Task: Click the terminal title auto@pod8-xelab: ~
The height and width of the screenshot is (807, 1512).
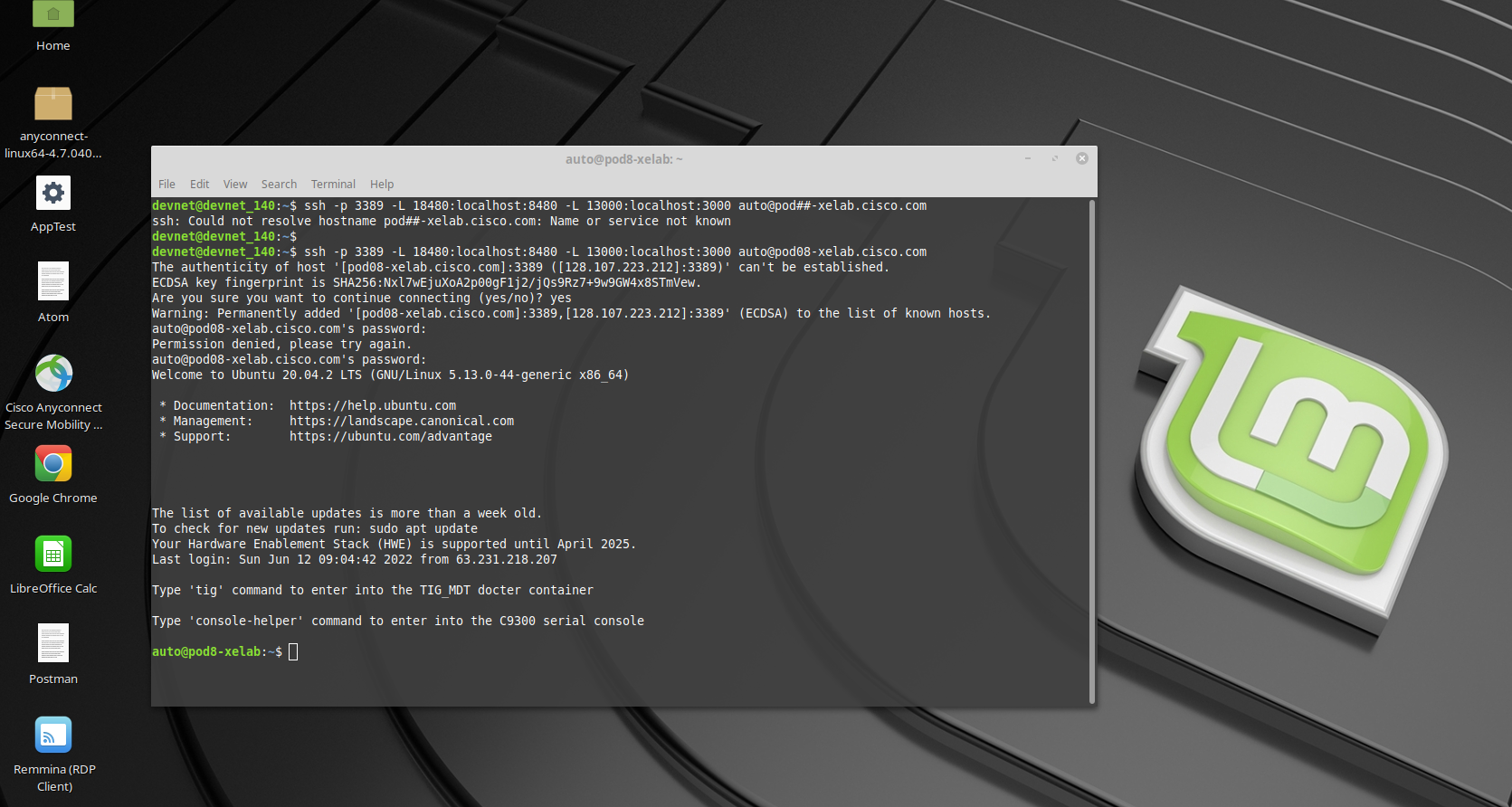Action: click(624, 159)
